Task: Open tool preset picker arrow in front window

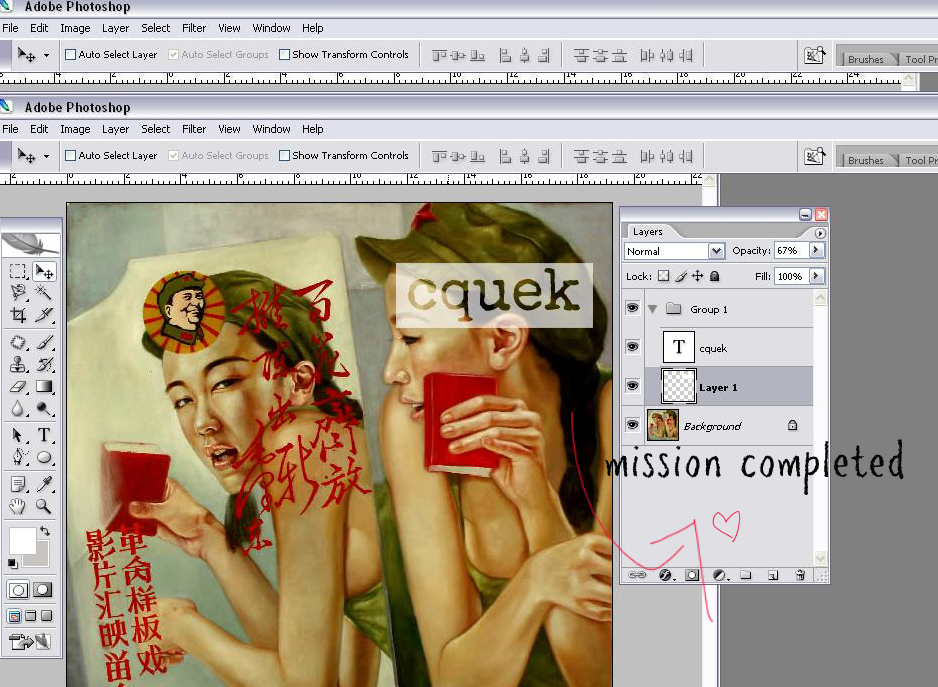Action: tap(46, 157)
